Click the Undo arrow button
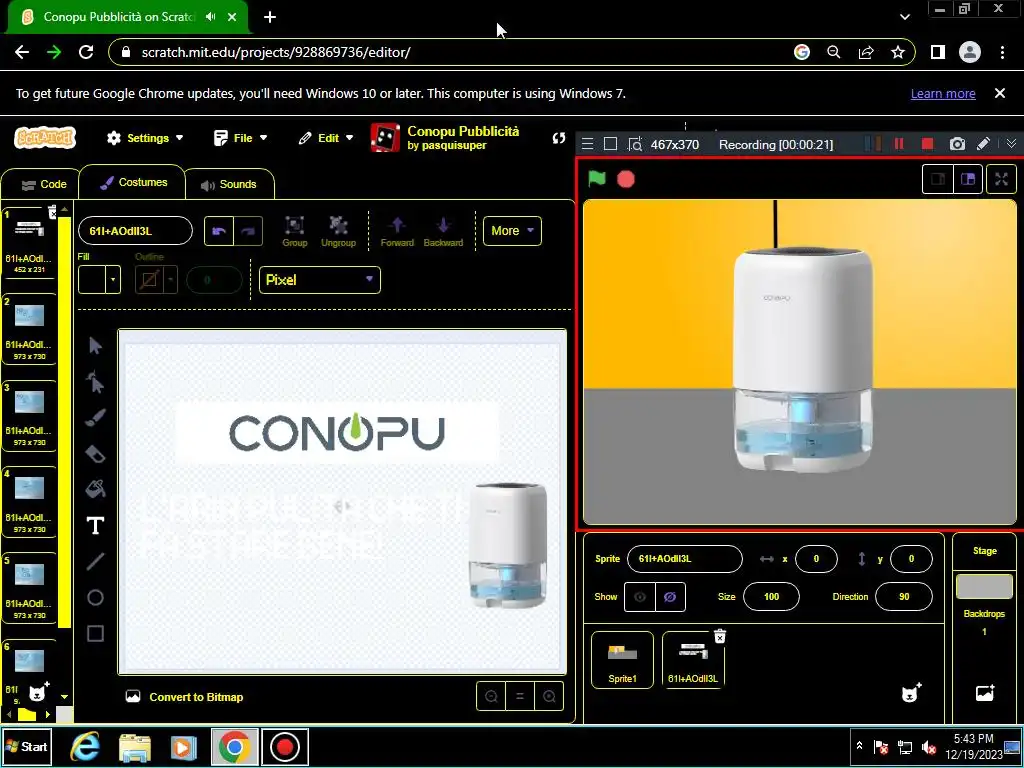Screen dimensions: 1024x768 coord(219,231)
